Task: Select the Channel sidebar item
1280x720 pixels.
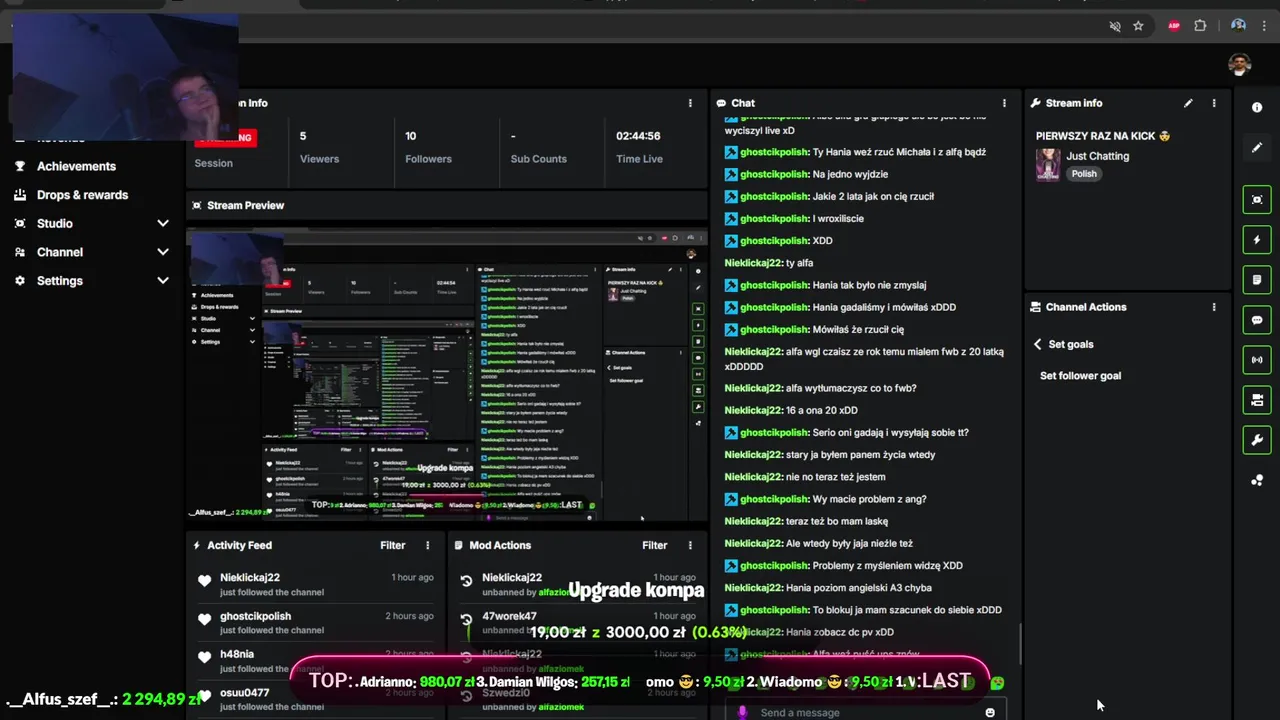Action: (x=59, y=252)
